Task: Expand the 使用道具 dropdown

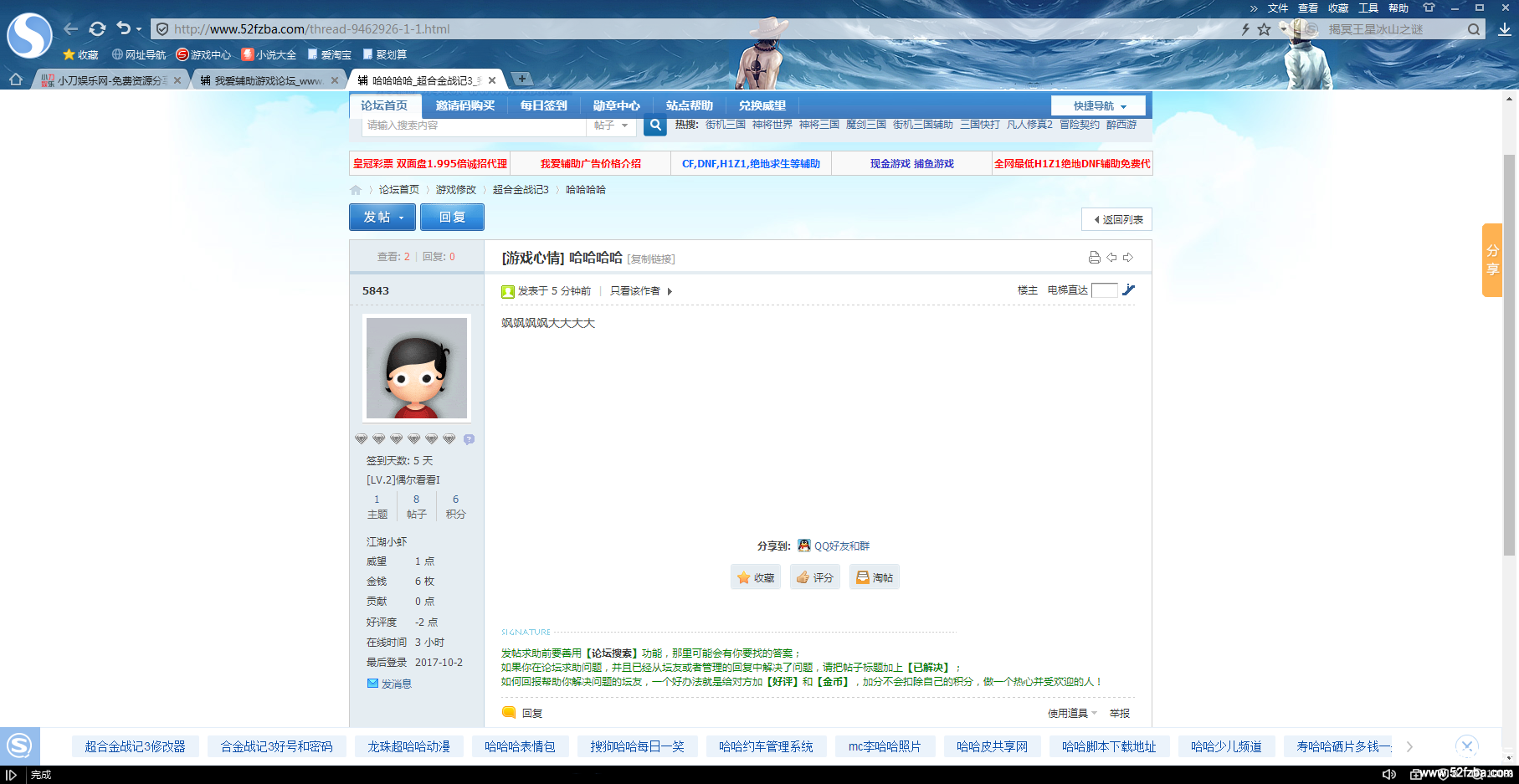Action: tap(1072, 714)
